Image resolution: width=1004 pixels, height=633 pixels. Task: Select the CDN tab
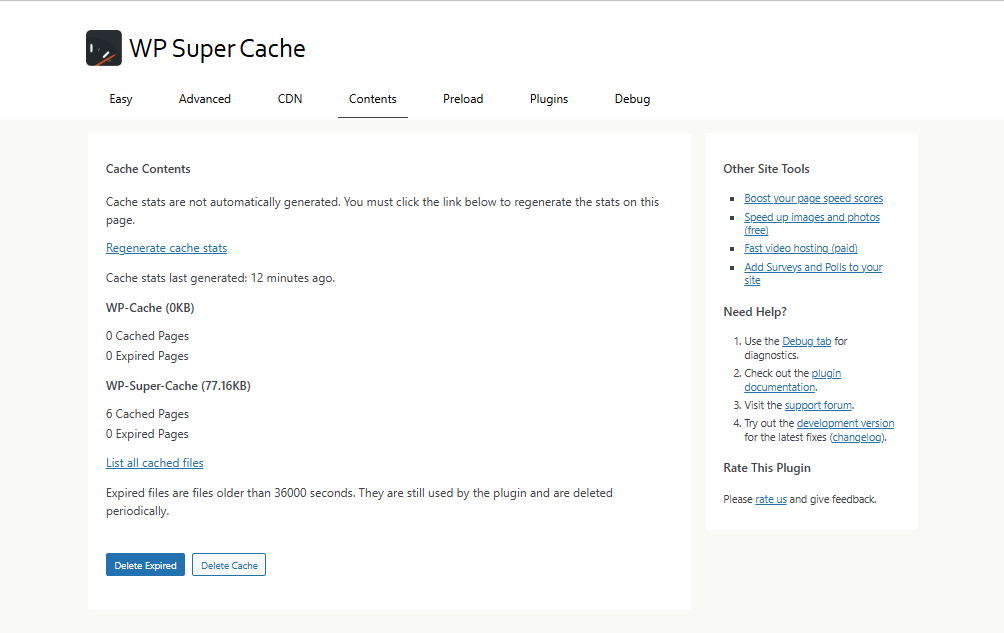[x=289, y=99]
